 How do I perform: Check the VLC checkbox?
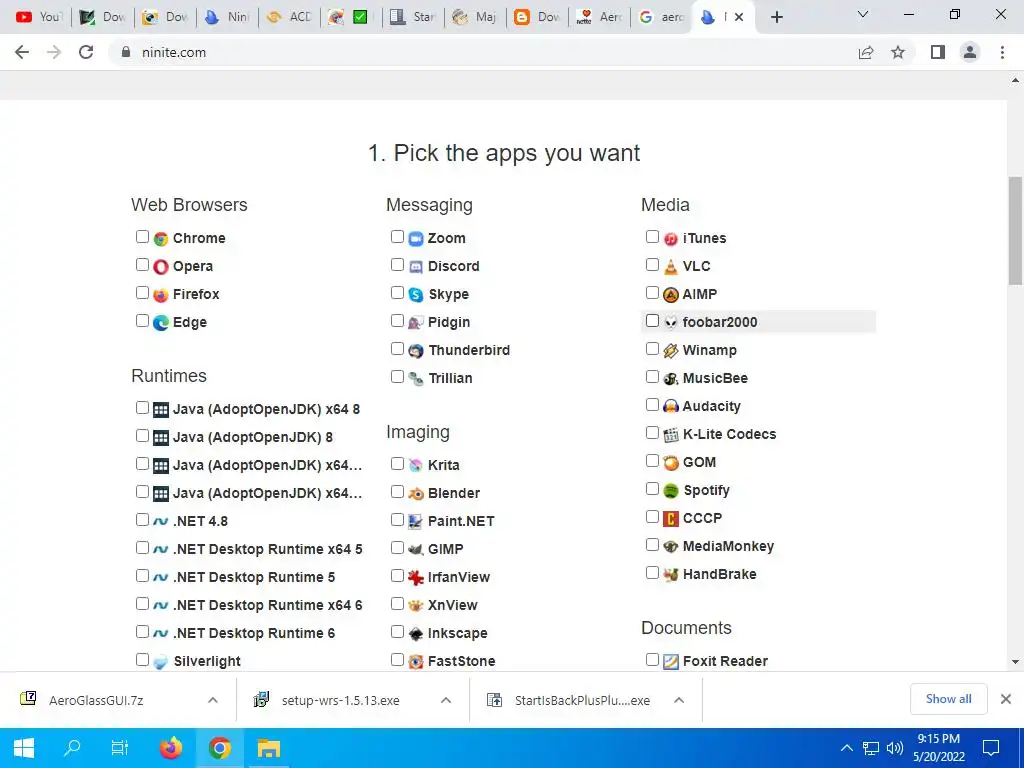pyautogui.click(x=652, y=264)
